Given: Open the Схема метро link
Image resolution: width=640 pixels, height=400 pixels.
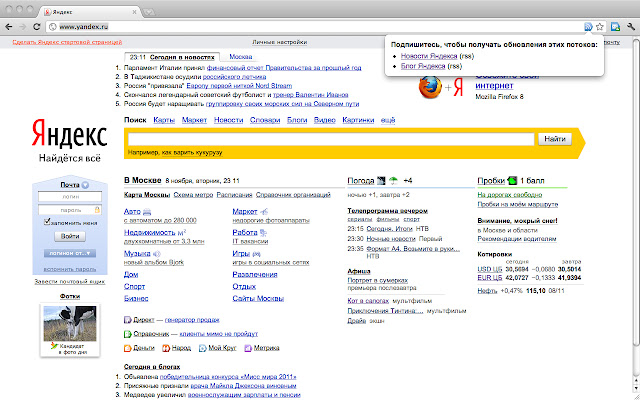Looking at the screenshot, I should [x=193, y=195].
